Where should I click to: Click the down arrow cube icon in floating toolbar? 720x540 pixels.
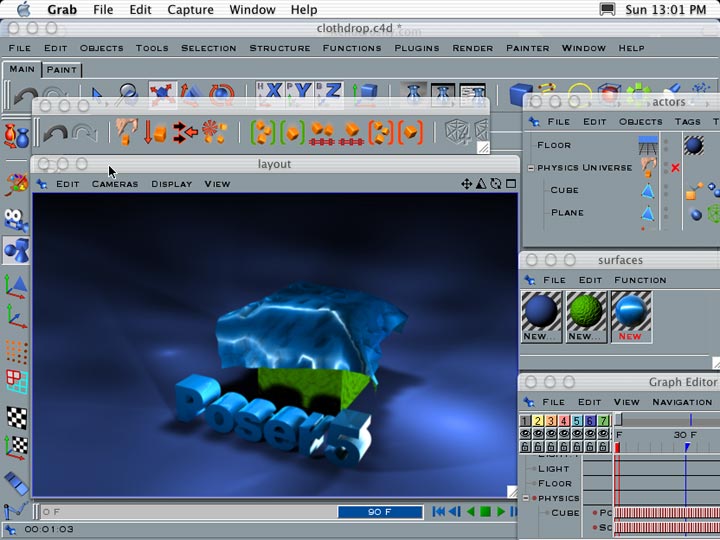(155, 133)
